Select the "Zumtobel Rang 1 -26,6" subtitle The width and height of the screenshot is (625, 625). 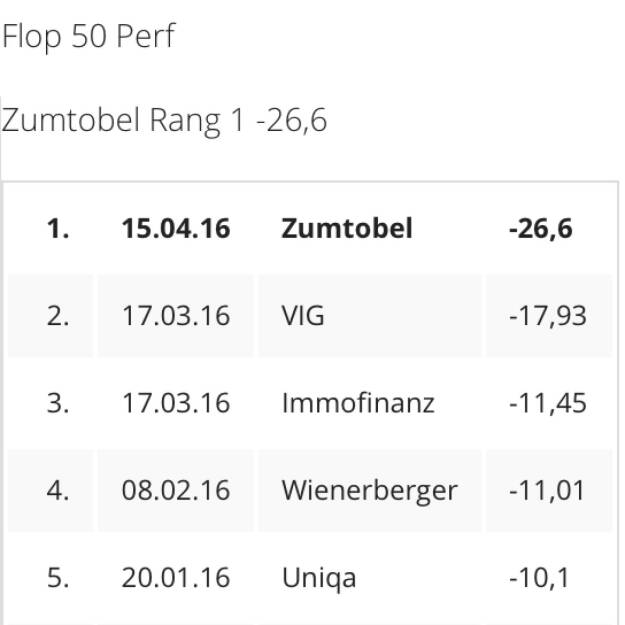click(164, 121)
